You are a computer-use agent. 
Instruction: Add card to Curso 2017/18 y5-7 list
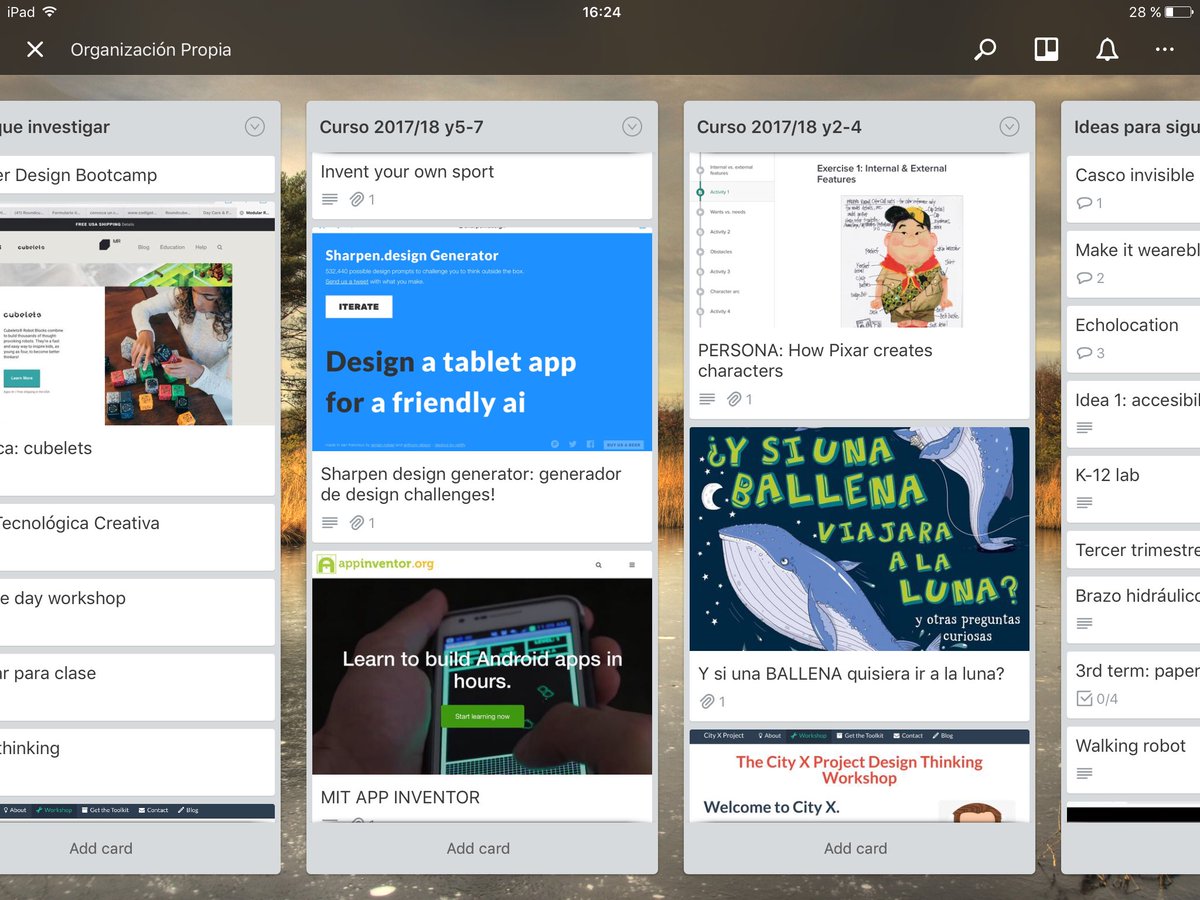(x=478, y=848)
